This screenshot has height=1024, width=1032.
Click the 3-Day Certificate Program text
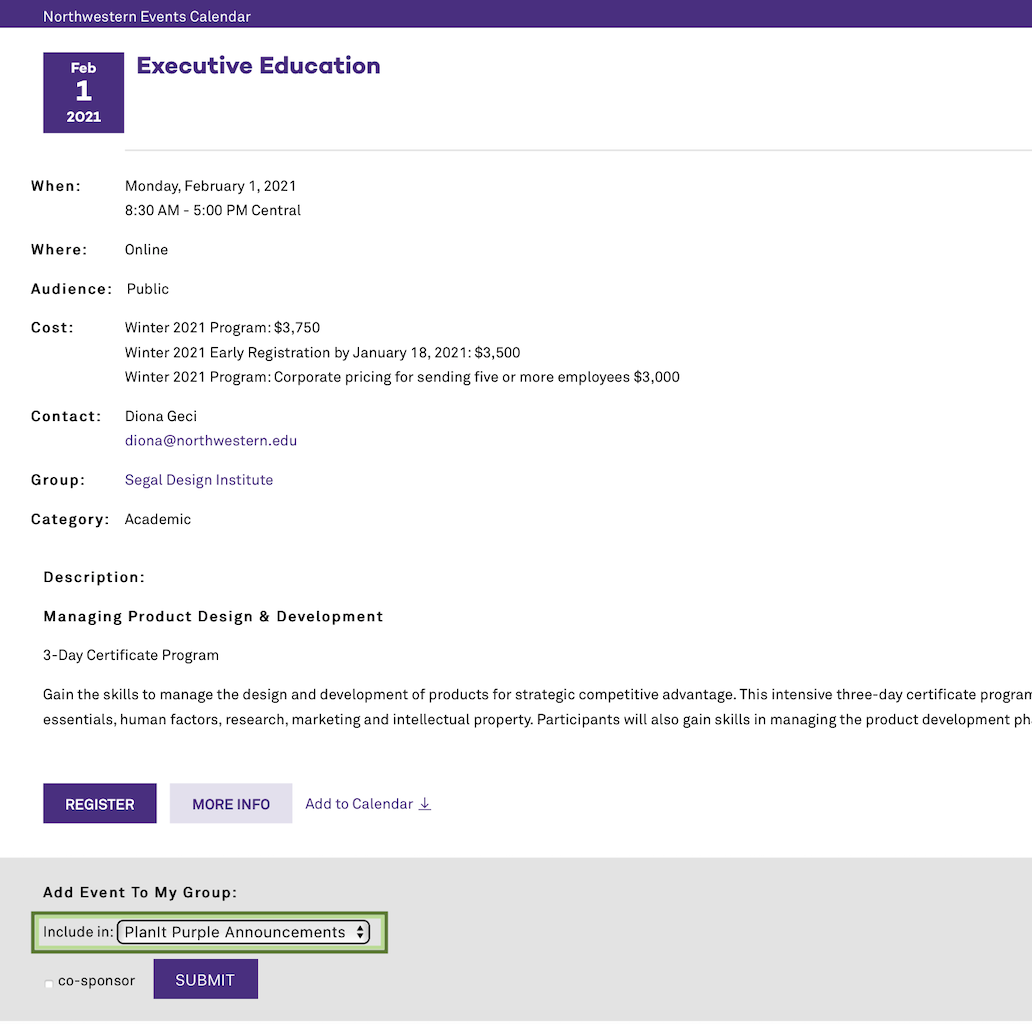(x=131, y=655)
